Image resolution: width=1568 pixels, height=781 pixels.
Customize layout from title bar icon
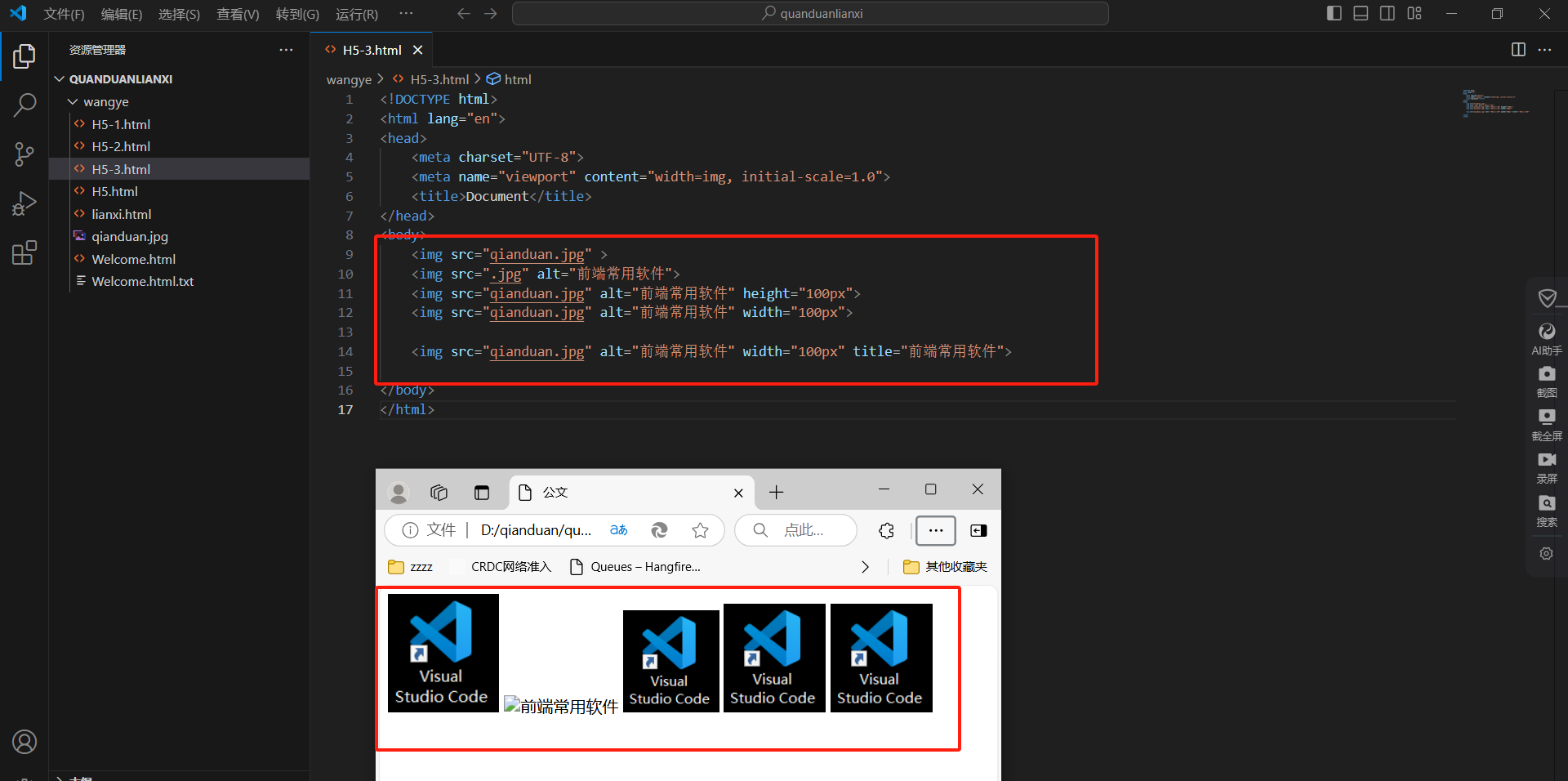click(1414, 13)
